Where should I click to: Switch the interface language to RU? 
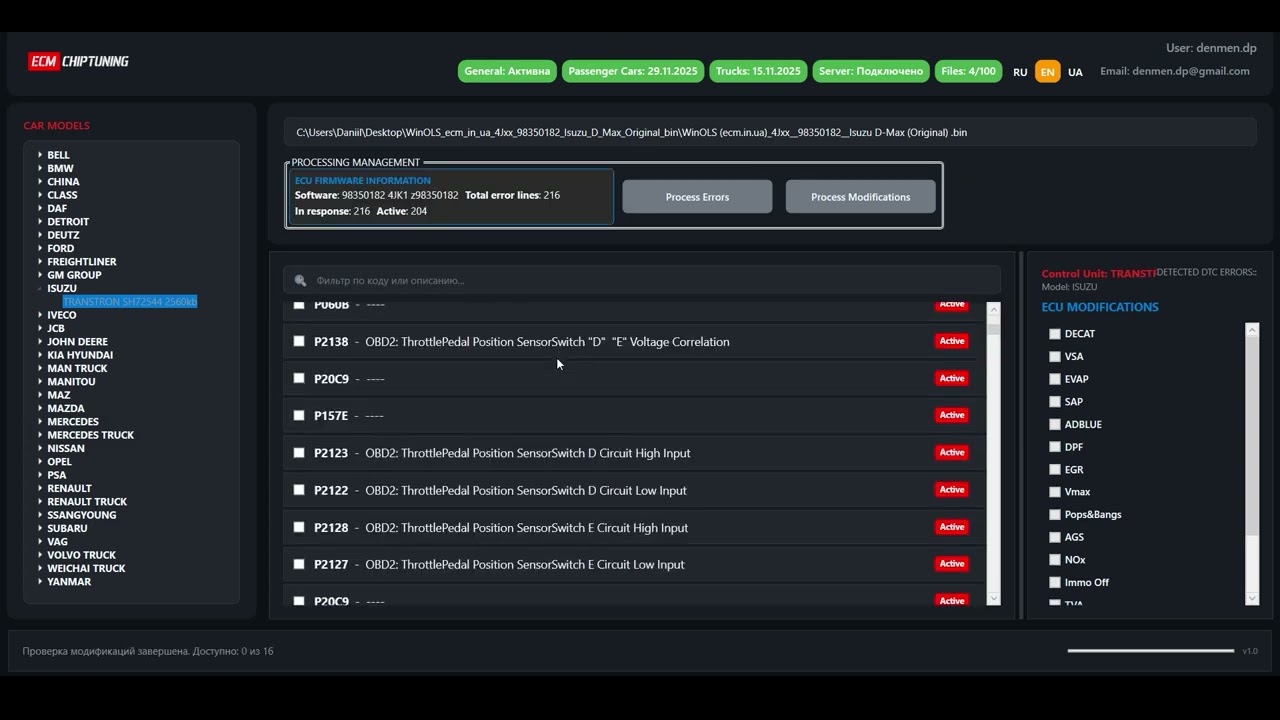coord(1020,72)
